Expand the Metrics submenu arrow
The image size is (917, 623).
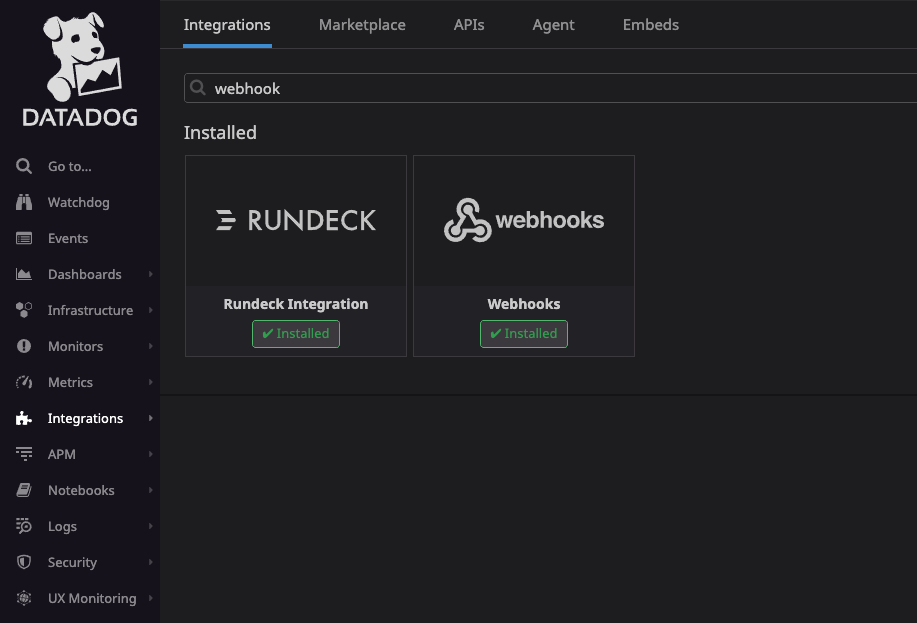[x=150, y=382]
